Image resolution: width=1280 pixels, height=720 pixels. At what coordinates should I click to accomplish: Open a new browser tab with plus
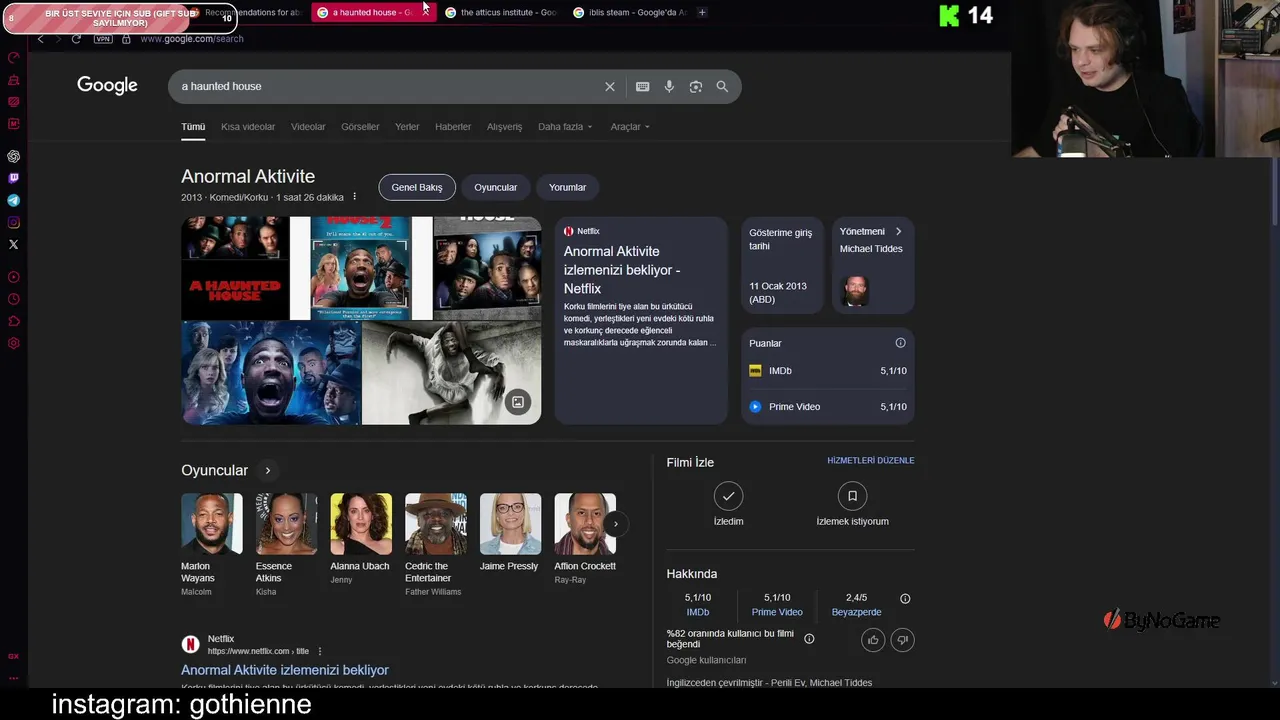tap(702, 12)
